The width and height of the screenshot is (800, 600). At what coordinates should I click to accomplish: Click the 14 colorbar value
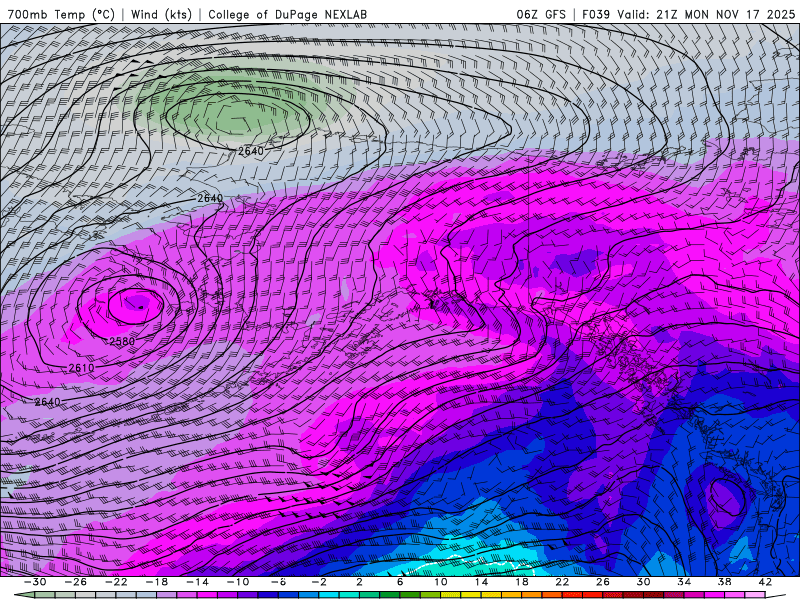[481, 582]
